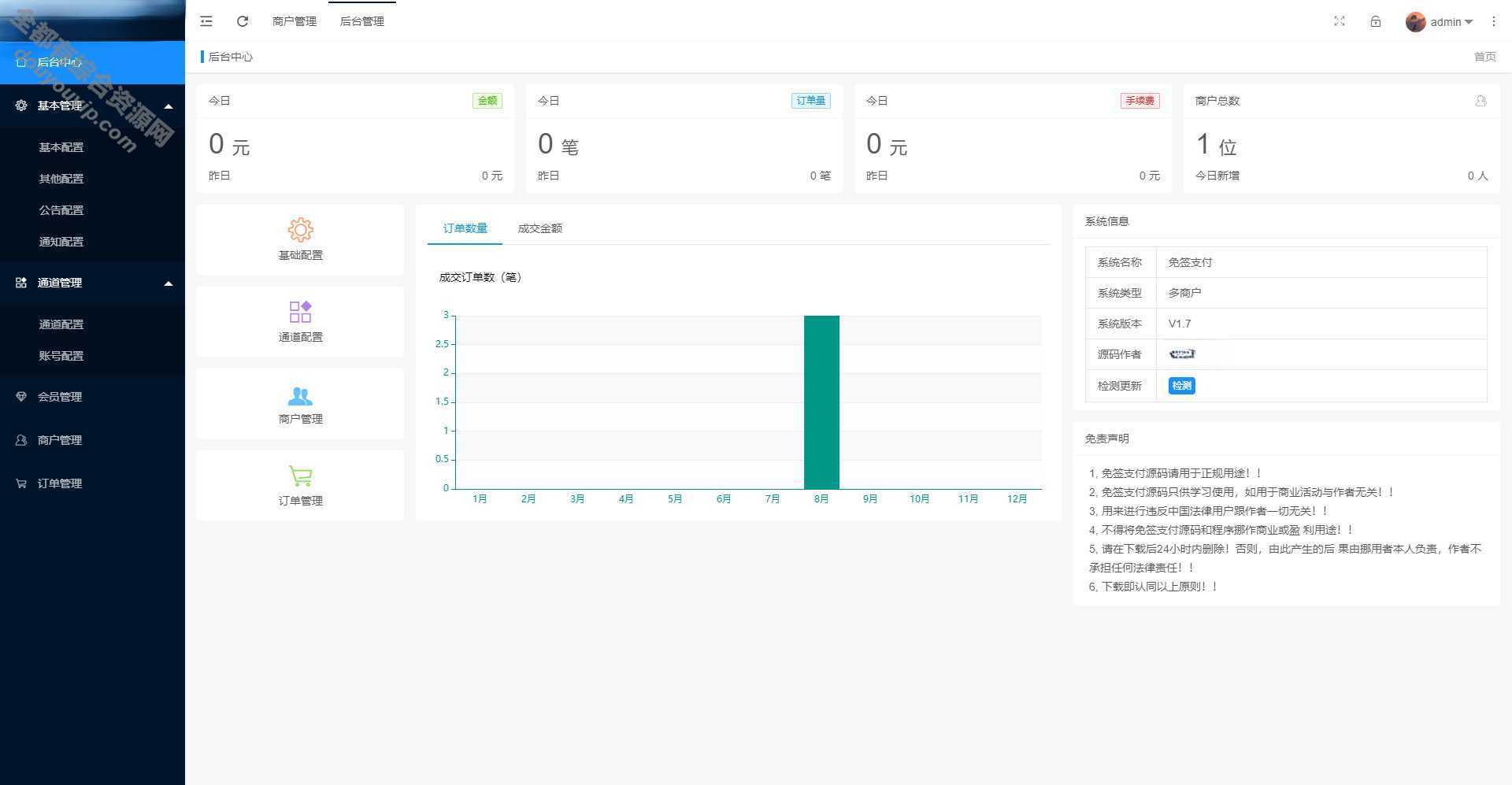Click the 成交订单数（笔） chart title
The height and width of the screenshot is (785, 1512).
point(480,277)
